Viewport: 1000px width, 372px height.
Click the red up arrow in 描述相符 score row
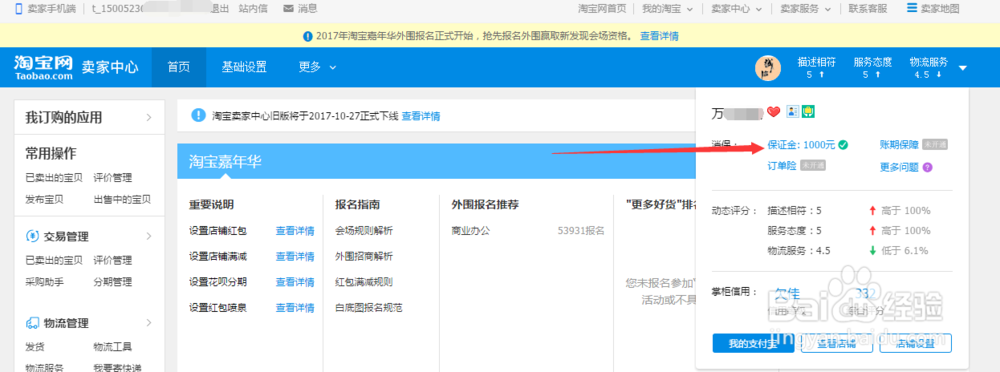tap(872, 211)
